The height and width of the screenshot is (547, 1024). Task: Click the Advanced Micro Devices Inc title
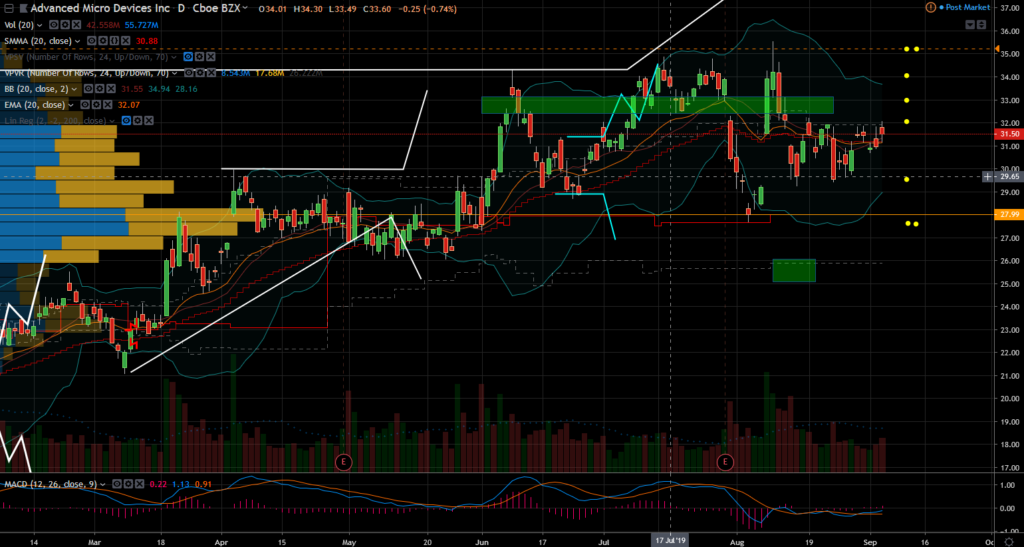[100, 8]
